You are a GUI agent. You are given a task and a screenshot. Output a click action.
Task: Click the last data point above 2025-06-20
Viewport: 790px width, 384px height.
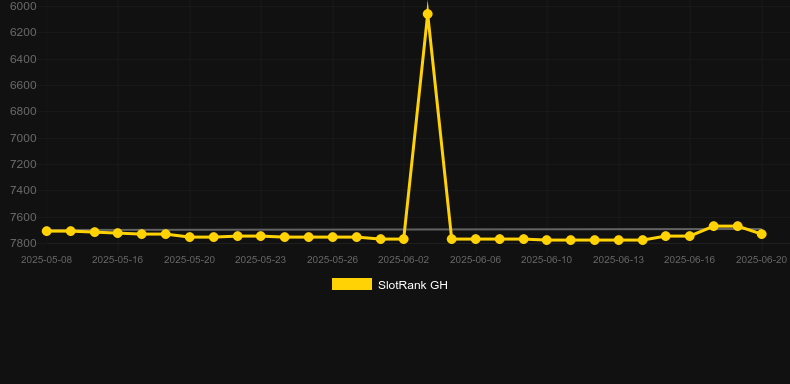(x=761, y=234)
